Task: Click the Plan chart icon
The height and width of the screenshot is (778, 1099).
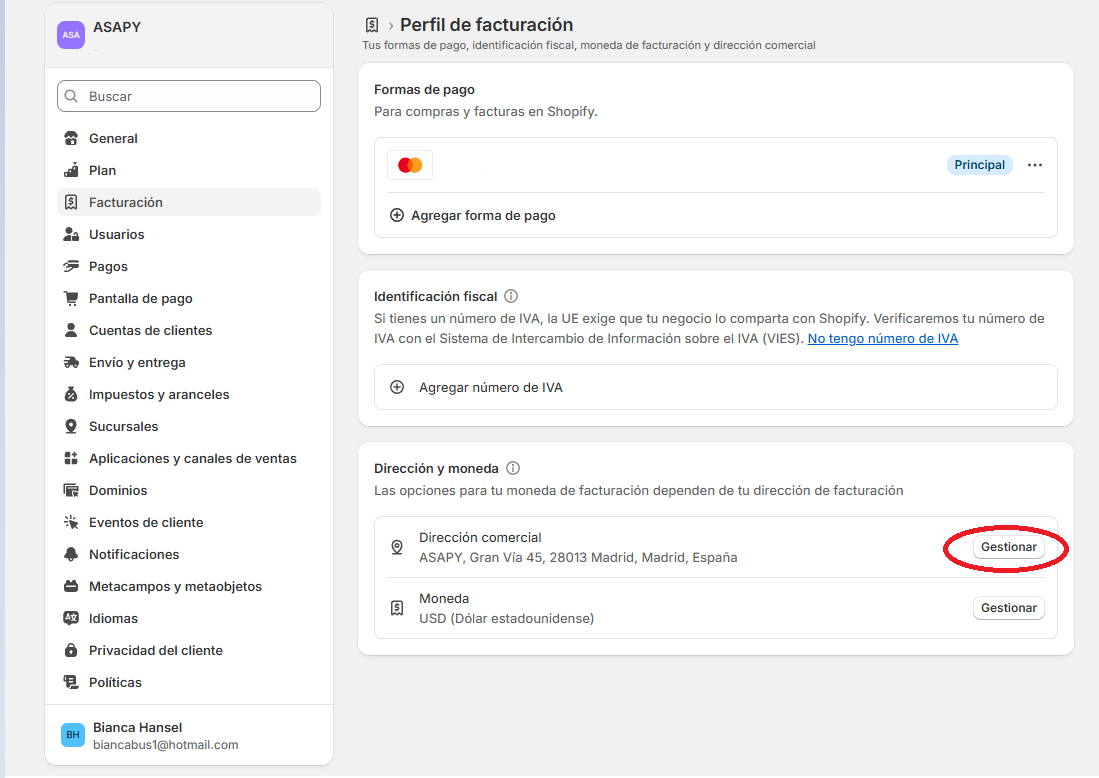Action: point(71,170)
